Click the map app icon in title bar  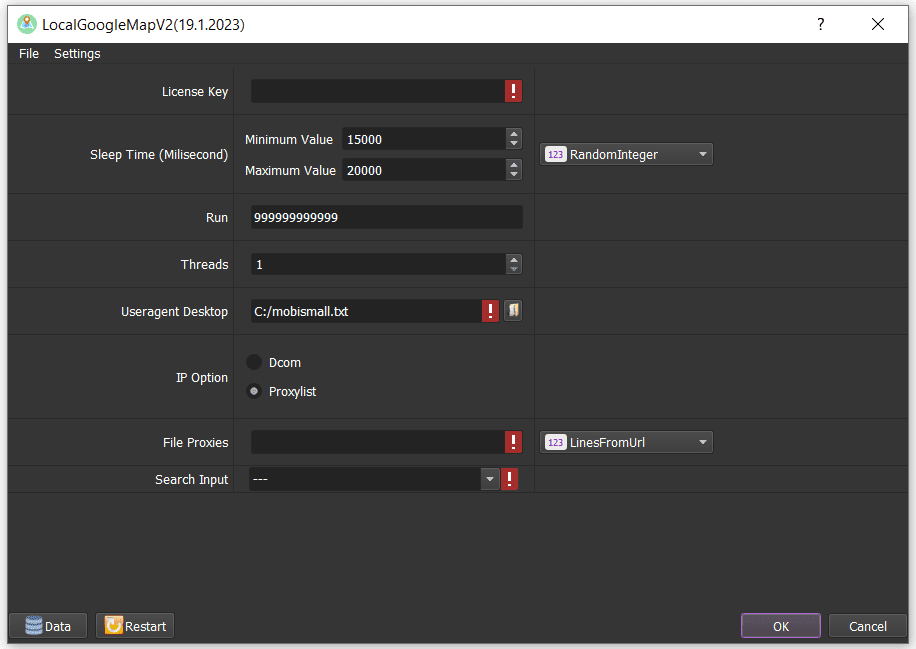(27, 24)
